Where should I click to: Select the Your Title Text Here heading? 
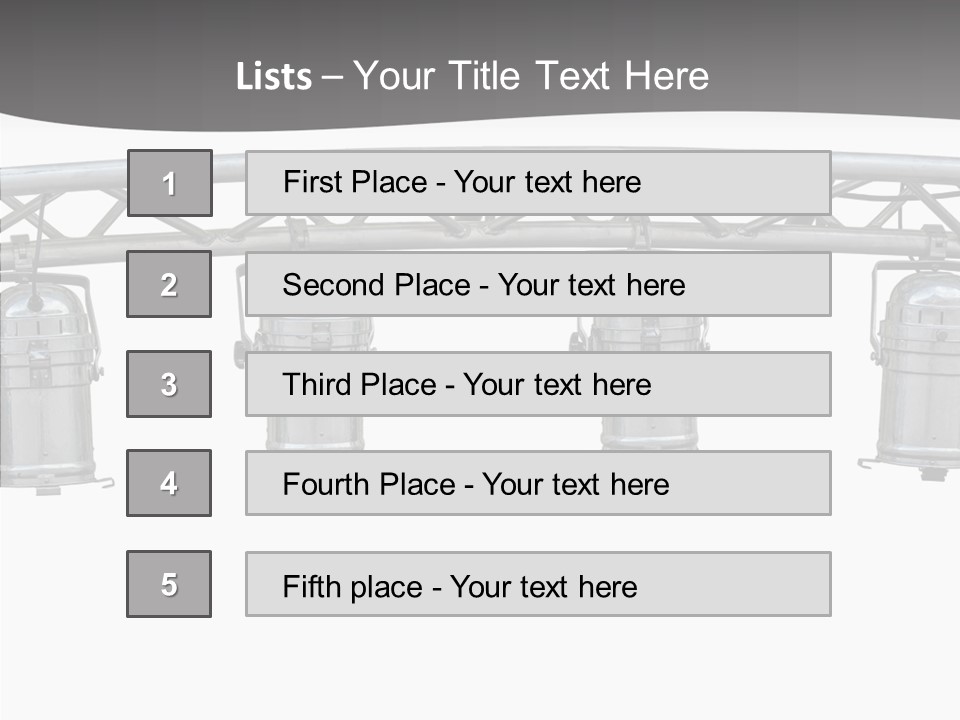531,76
